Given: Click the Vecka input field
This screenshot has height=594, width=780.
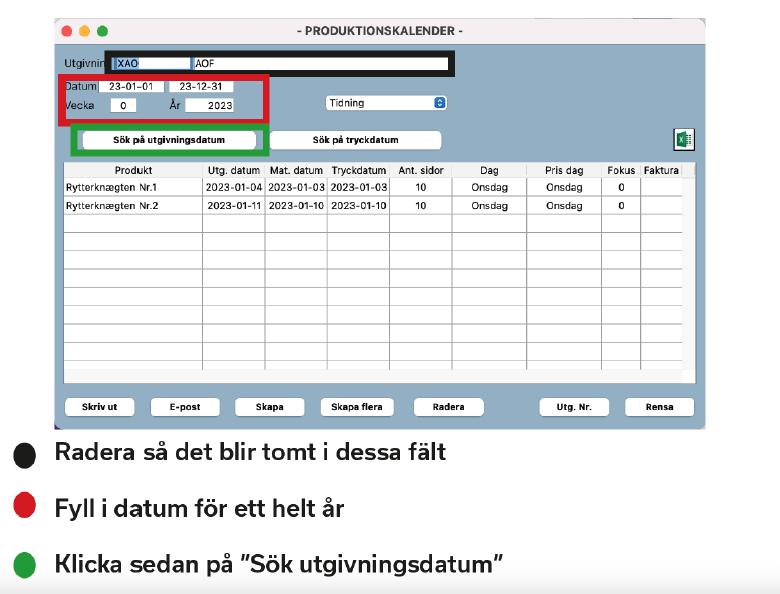Looking at the screenshot, I should 123,105.
